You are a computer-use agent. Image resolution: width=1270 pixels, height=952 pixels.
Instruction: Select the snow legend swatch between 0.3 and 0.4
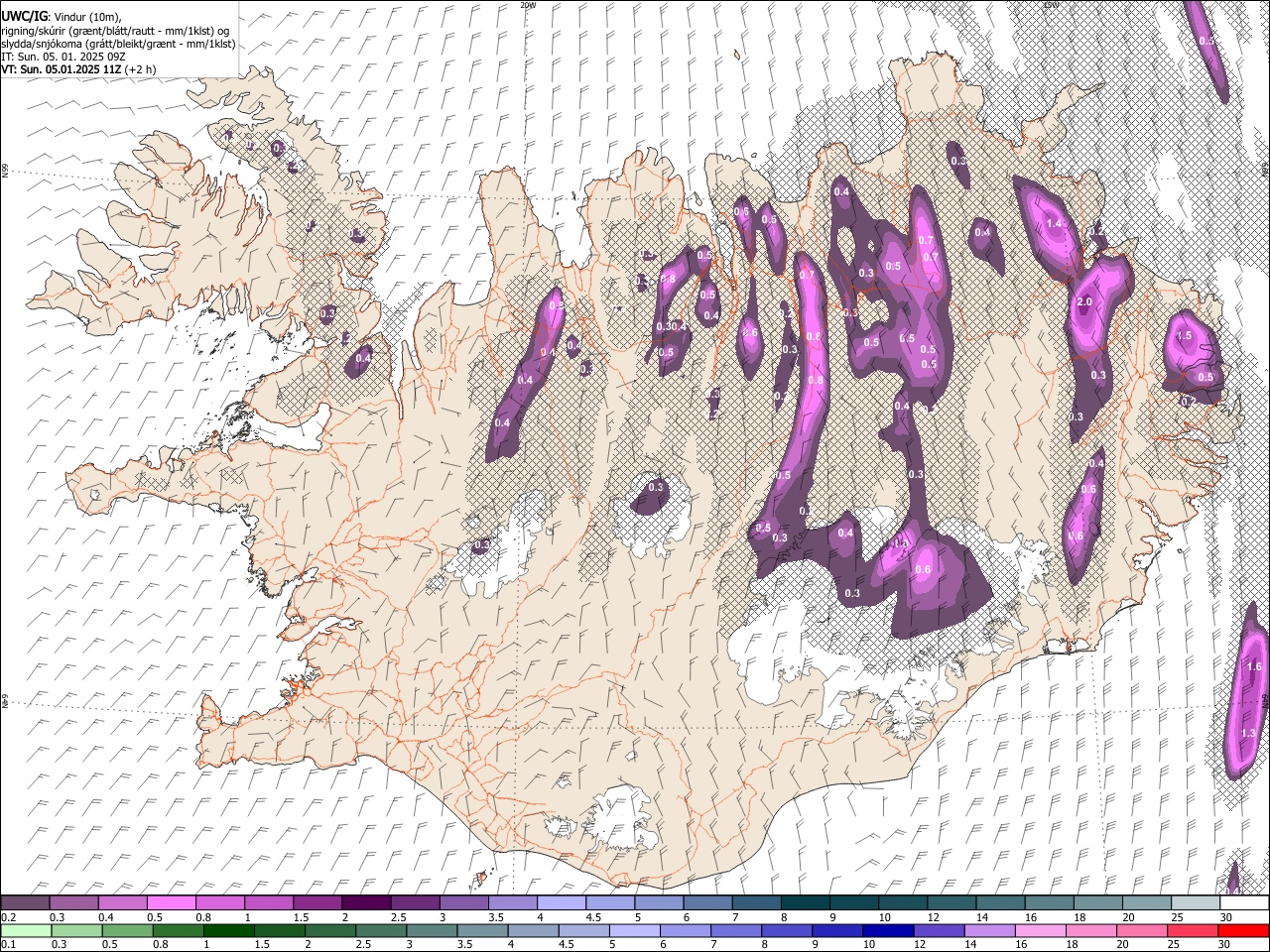[x=73, y=903]
